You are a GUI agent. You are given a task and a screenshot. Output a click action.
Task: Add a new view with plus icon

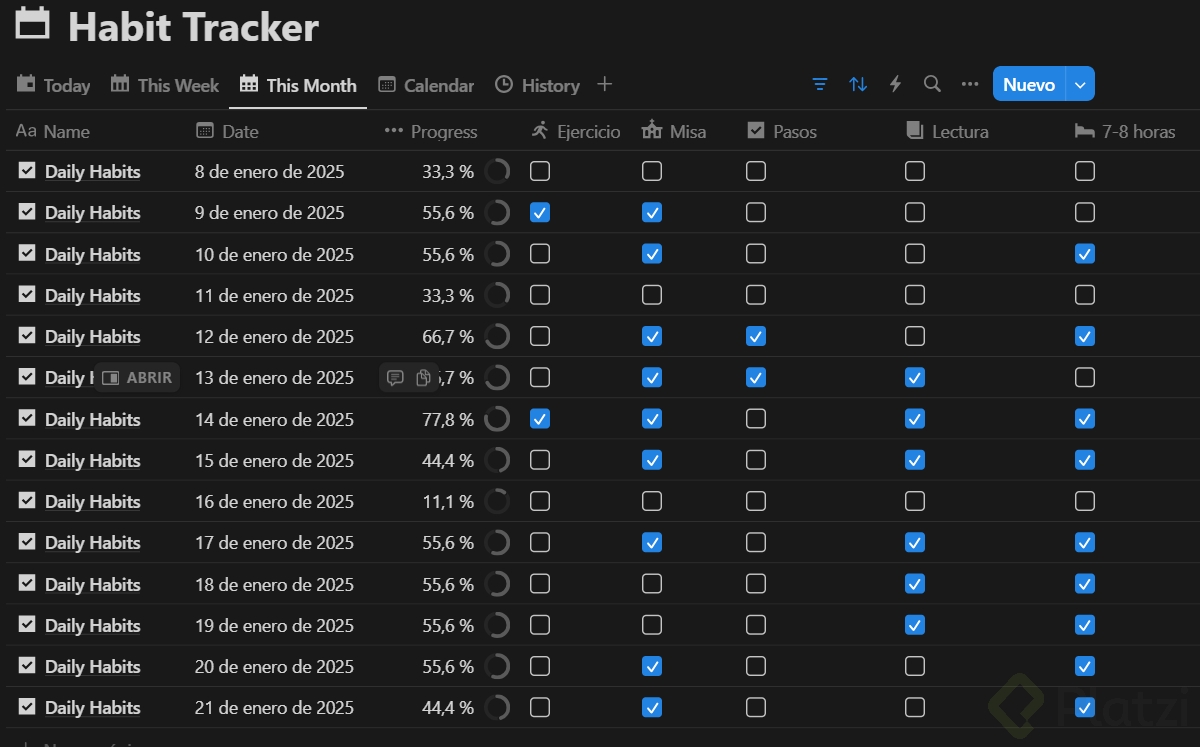click(x=604, y=84)
